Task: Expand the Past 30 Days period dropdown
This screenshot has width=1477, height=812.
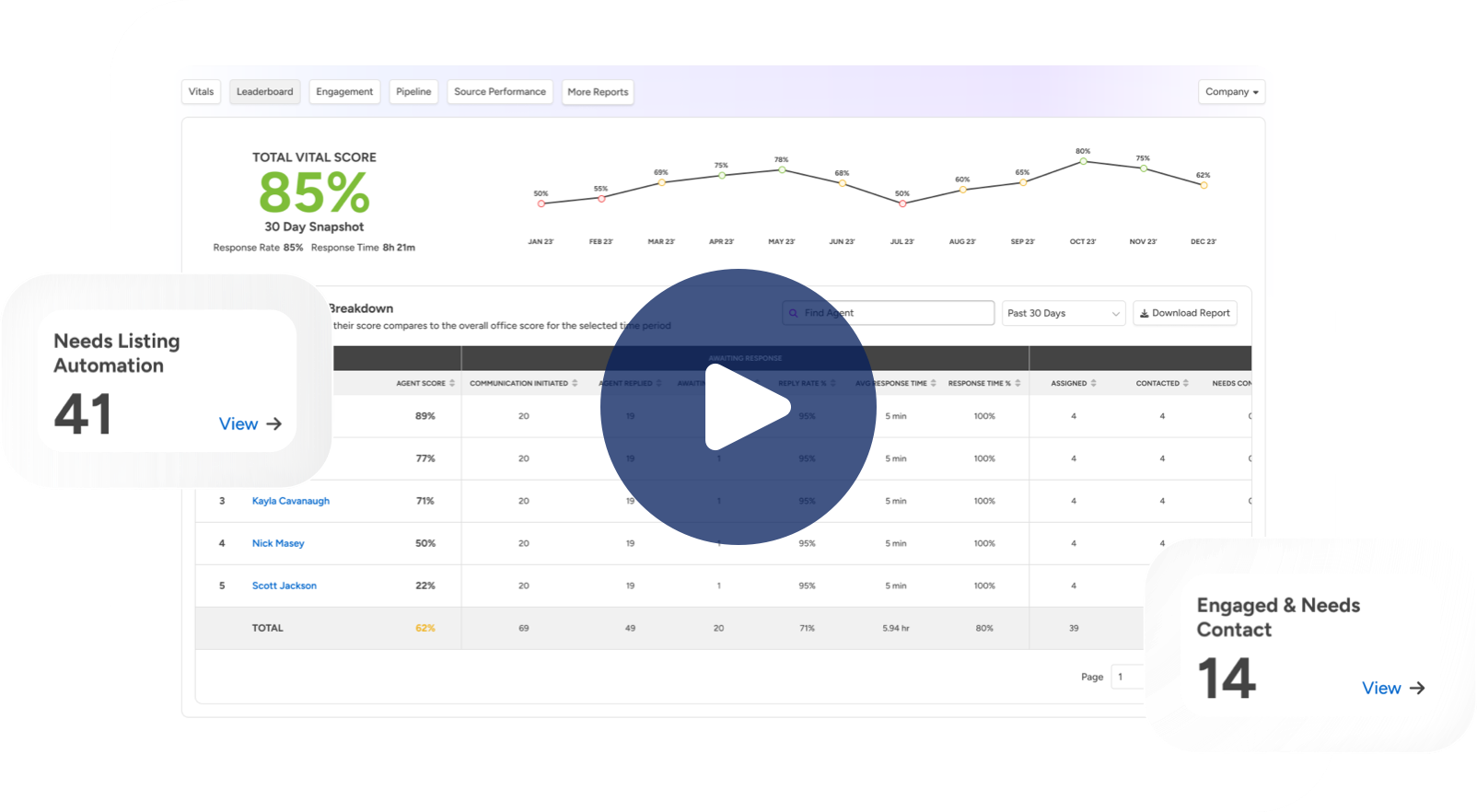Action: point(1063,313)
